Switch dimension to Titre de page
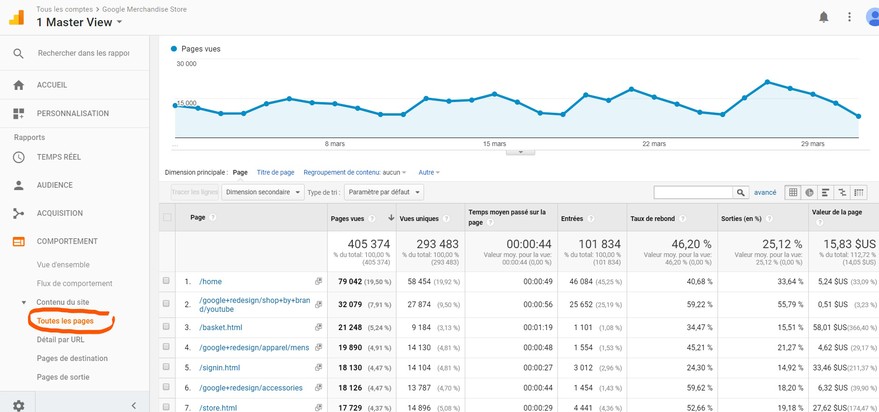Viewport: 879px width, 412px height. click(x=275, y=173)
